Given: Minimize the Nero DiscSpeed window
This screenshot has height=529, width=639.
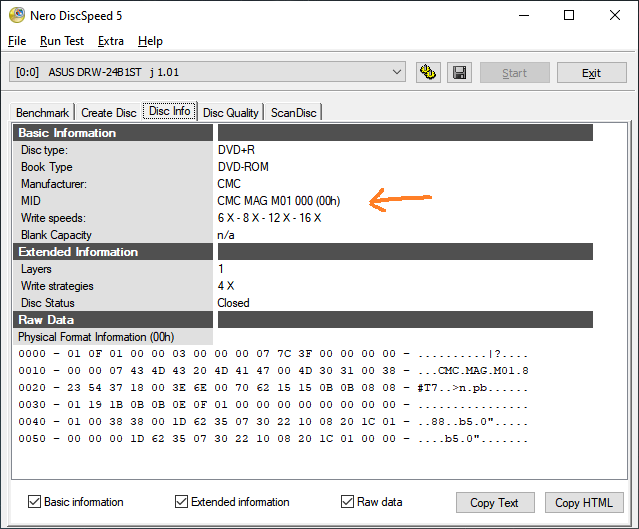Looking at the screenshot, I should point(524,15).
